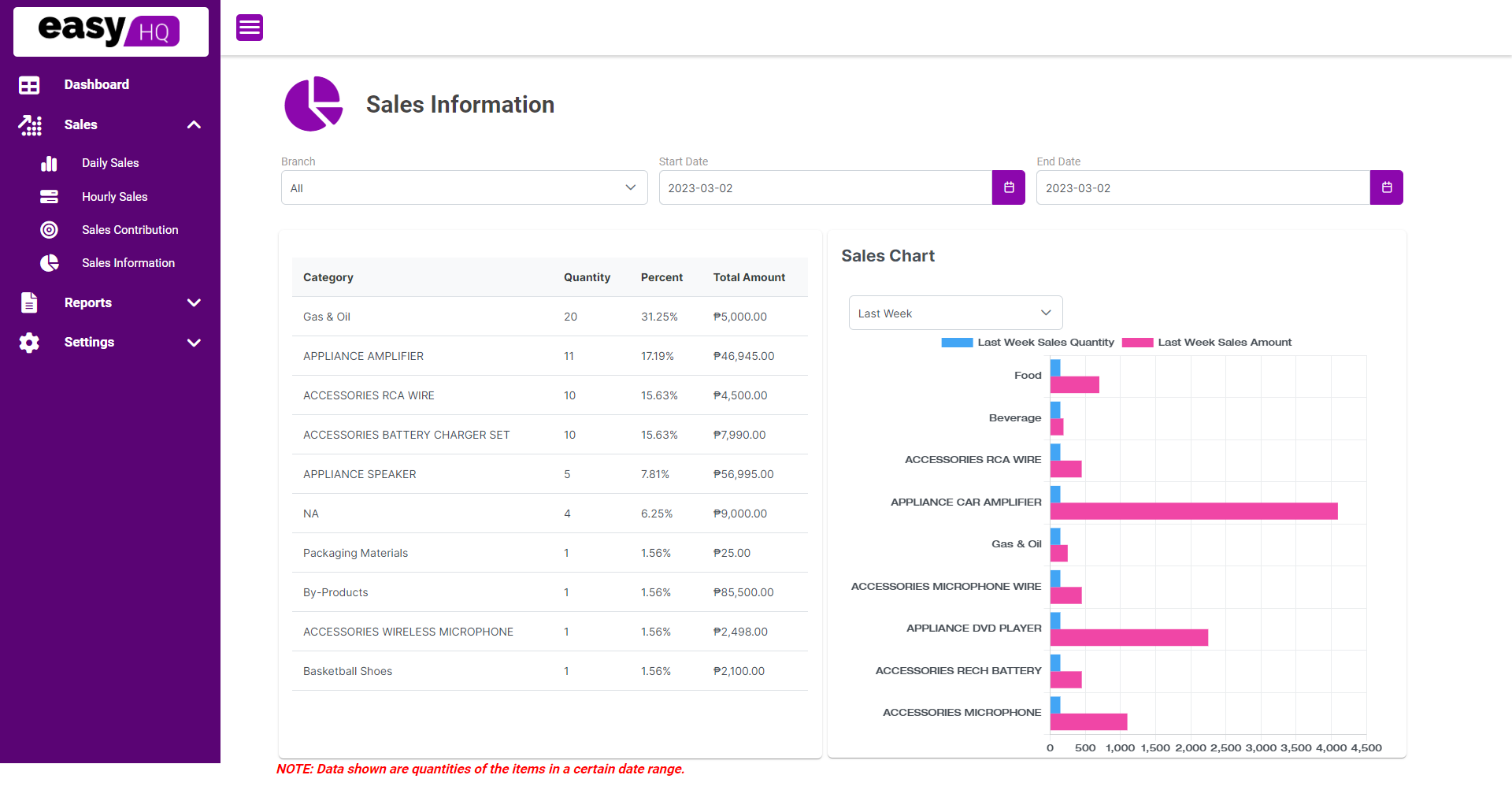Select the Gas & Oil table row
Screen dimensions: 1512x801
coord(550,317)
